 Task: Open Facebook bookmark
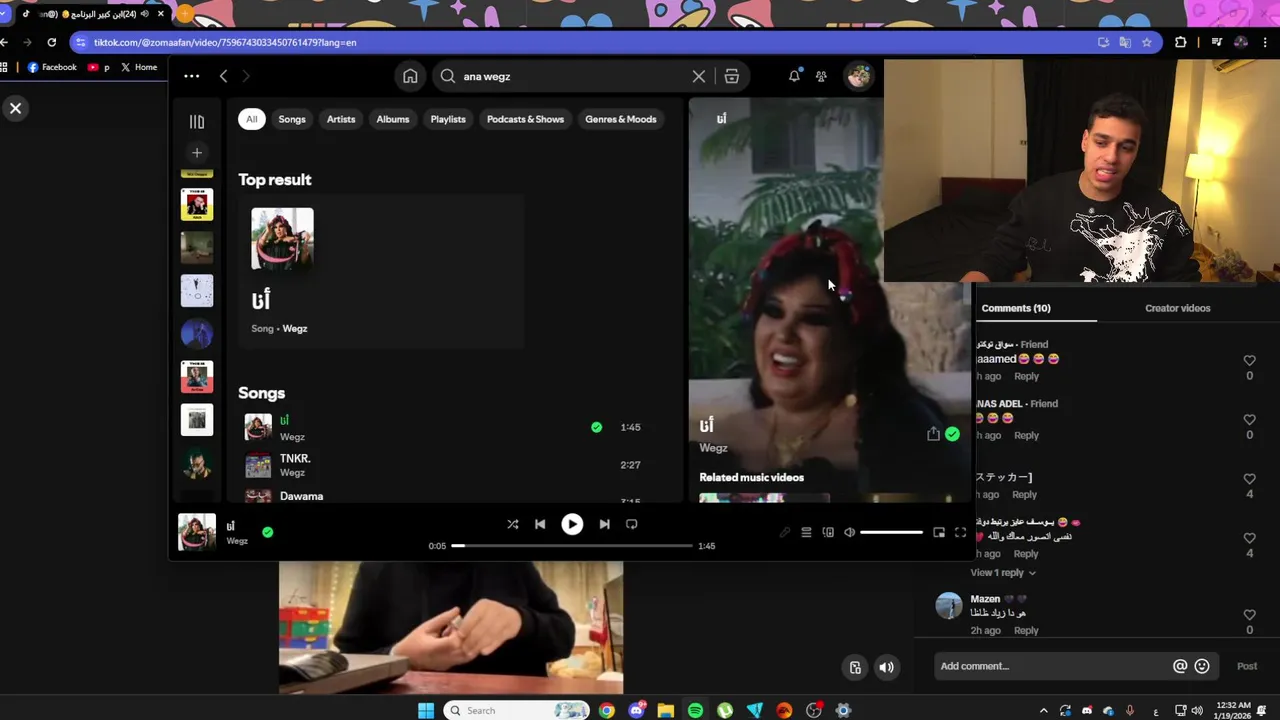pyautogui.click(x=52, y=67)
